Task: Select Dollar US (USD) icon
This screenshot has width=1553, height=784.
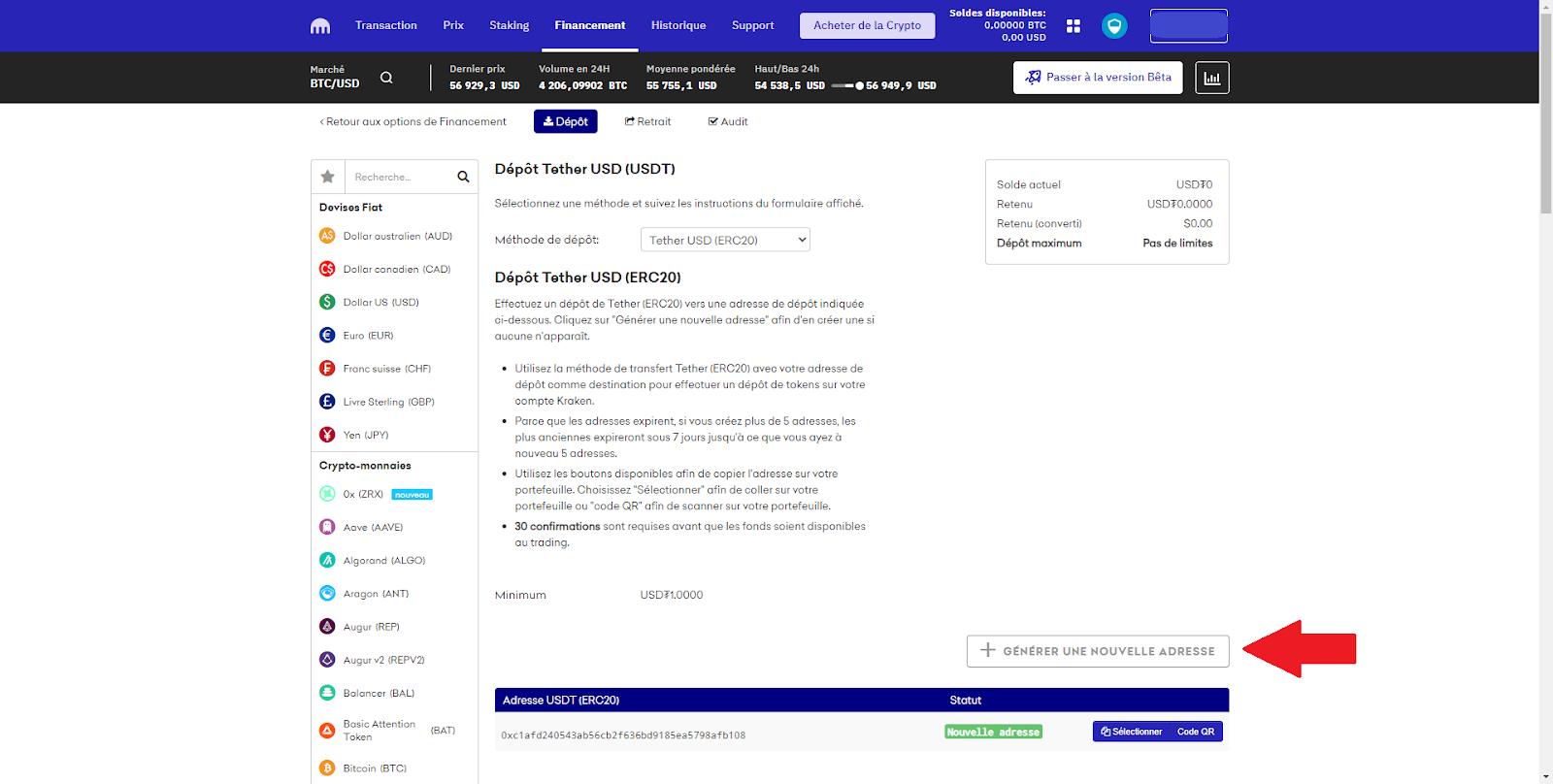Action: 327,302
